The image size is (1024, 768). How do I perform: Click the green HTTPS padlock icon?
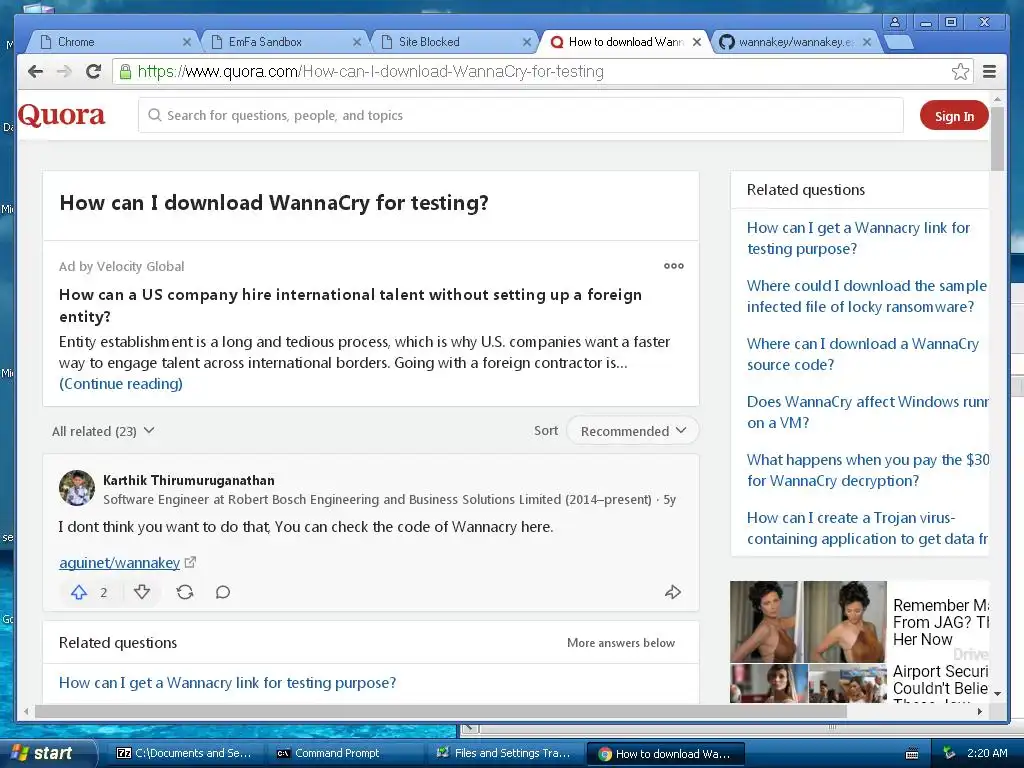[x=125, y=71]
